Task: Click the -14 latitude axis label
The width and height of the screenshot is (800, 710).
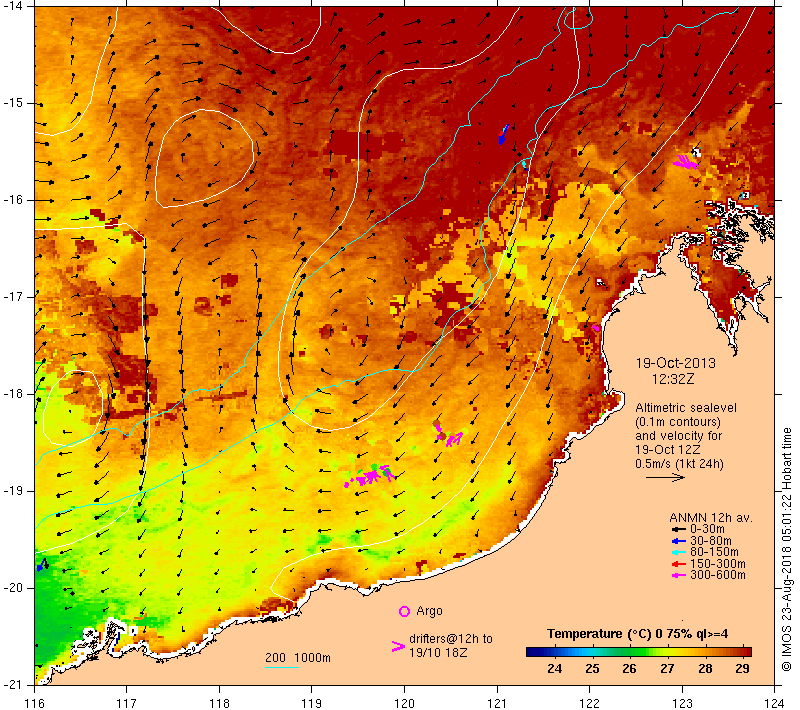Action: [x=13, y=6]
